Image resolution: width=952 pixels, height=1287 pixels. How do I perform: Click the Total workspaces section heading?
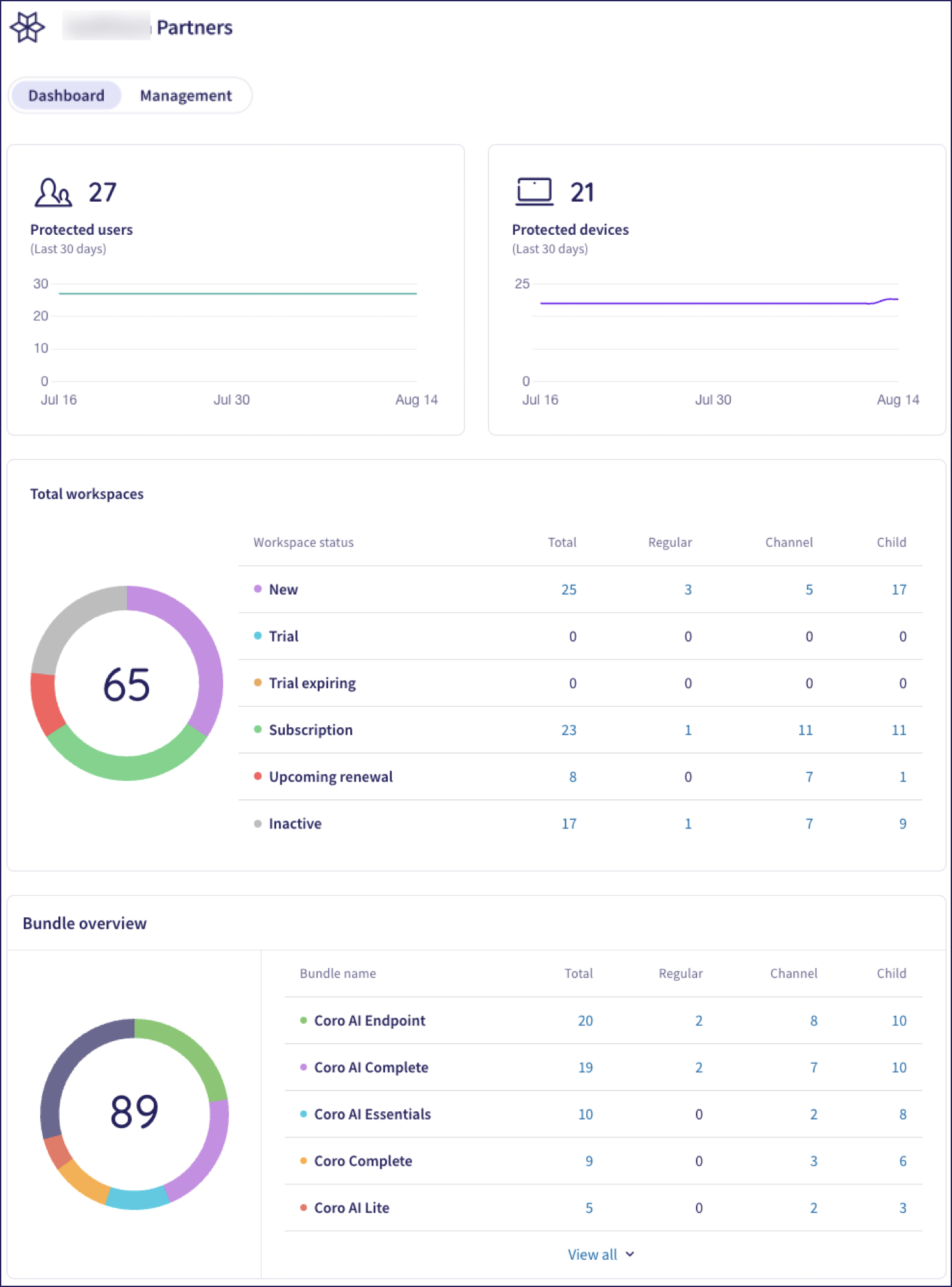tap(87, 494)
